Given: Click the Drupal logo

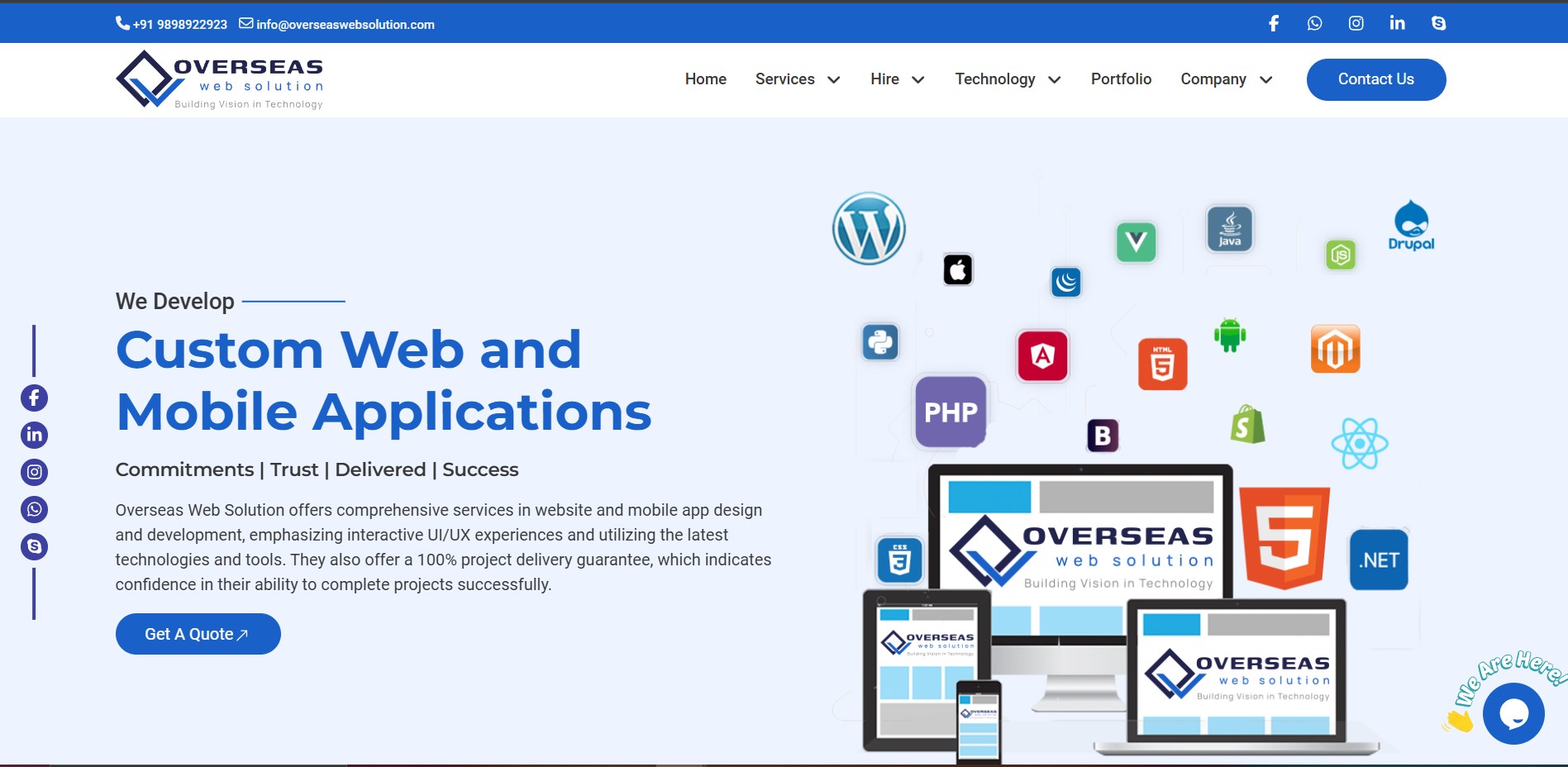Looking at the screenshot, I should tap(1411, 226).
